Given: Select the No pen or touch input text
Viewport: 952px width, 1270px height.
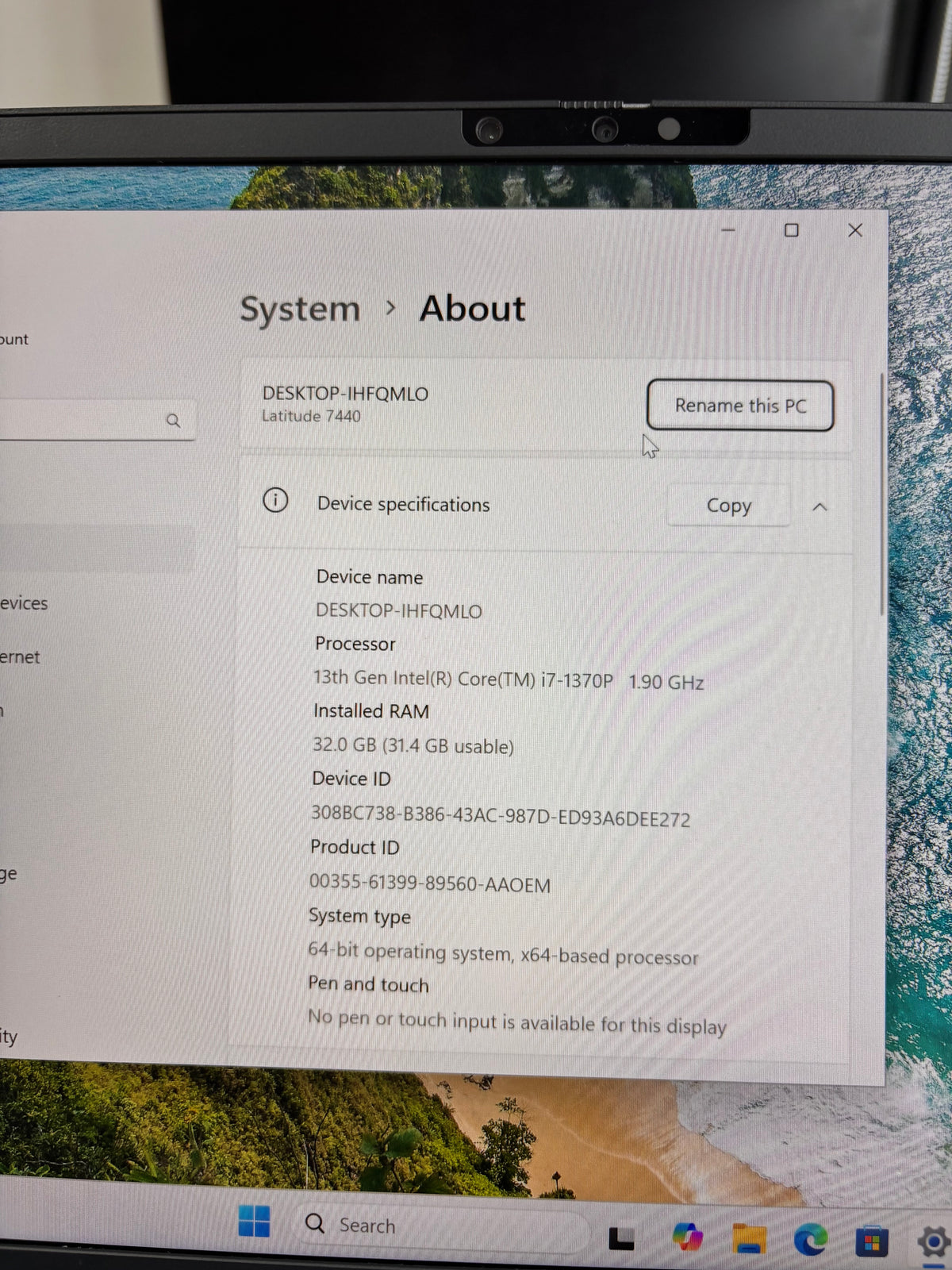Looking at the screenshot, I should tap(516, 1022).
